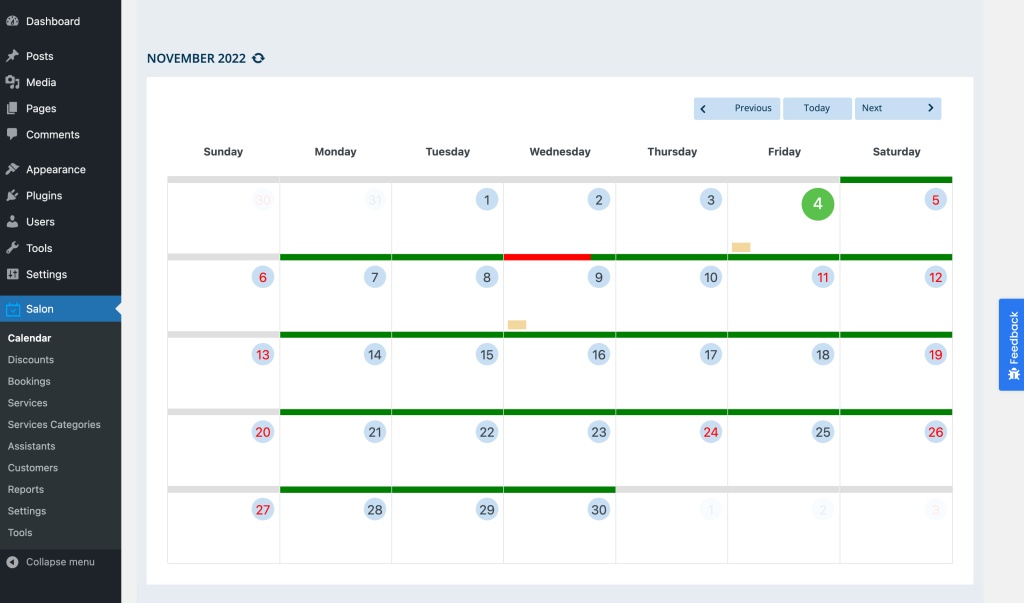Click the Salon calendar icon
Viewport: 1024px width, 603px height.
(x=12, y=309)
